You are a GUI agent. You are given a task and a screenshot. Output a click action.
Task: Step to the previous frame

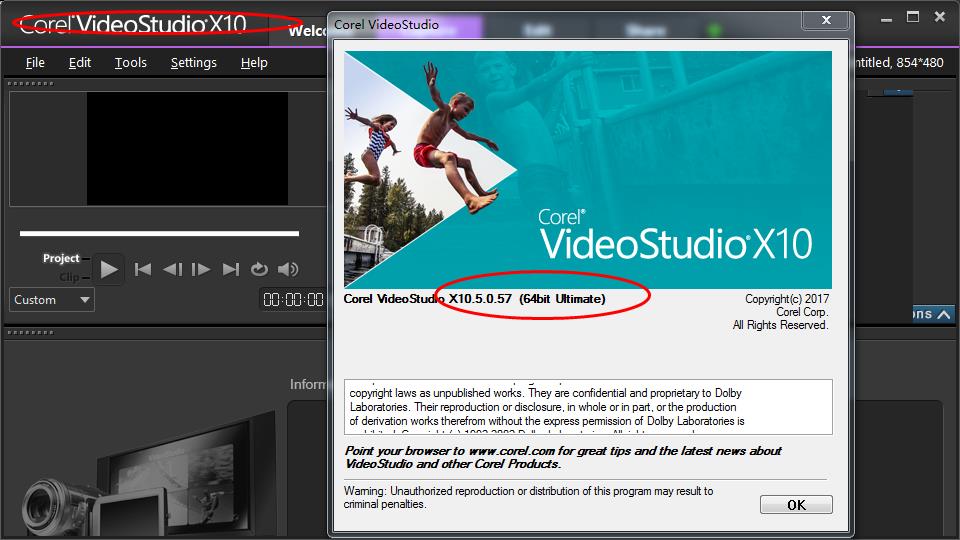(172, 269)
